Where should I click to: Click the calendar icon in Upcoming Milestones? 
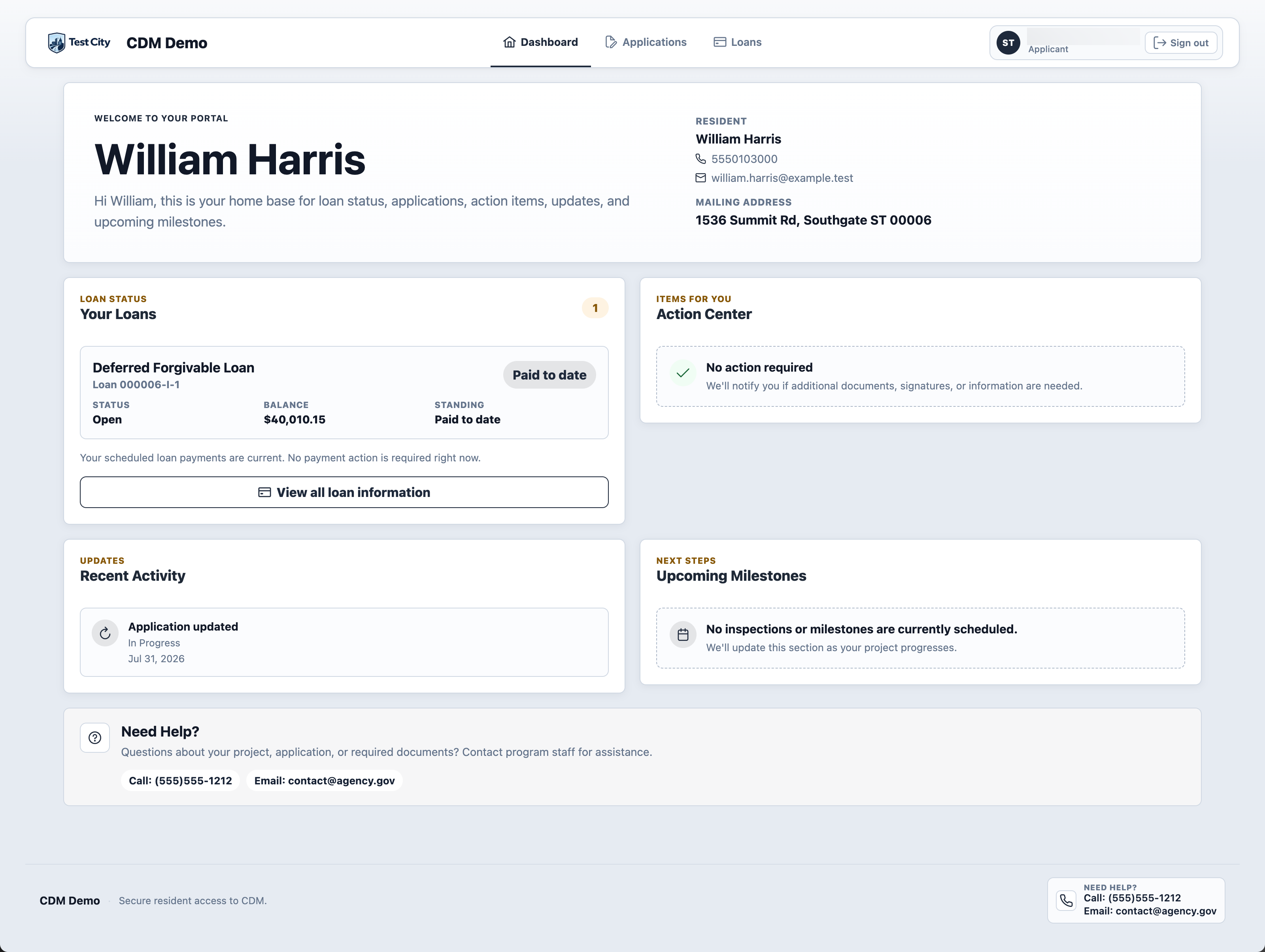[682, 635]
